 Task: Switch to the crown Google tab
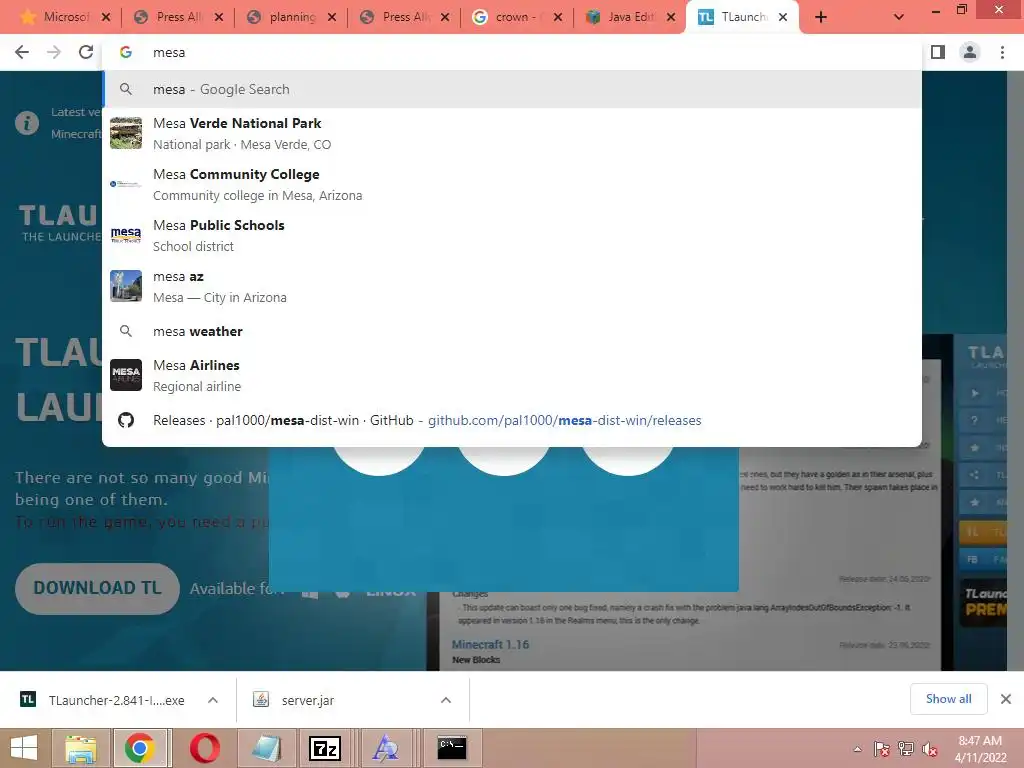click(518, 17)
